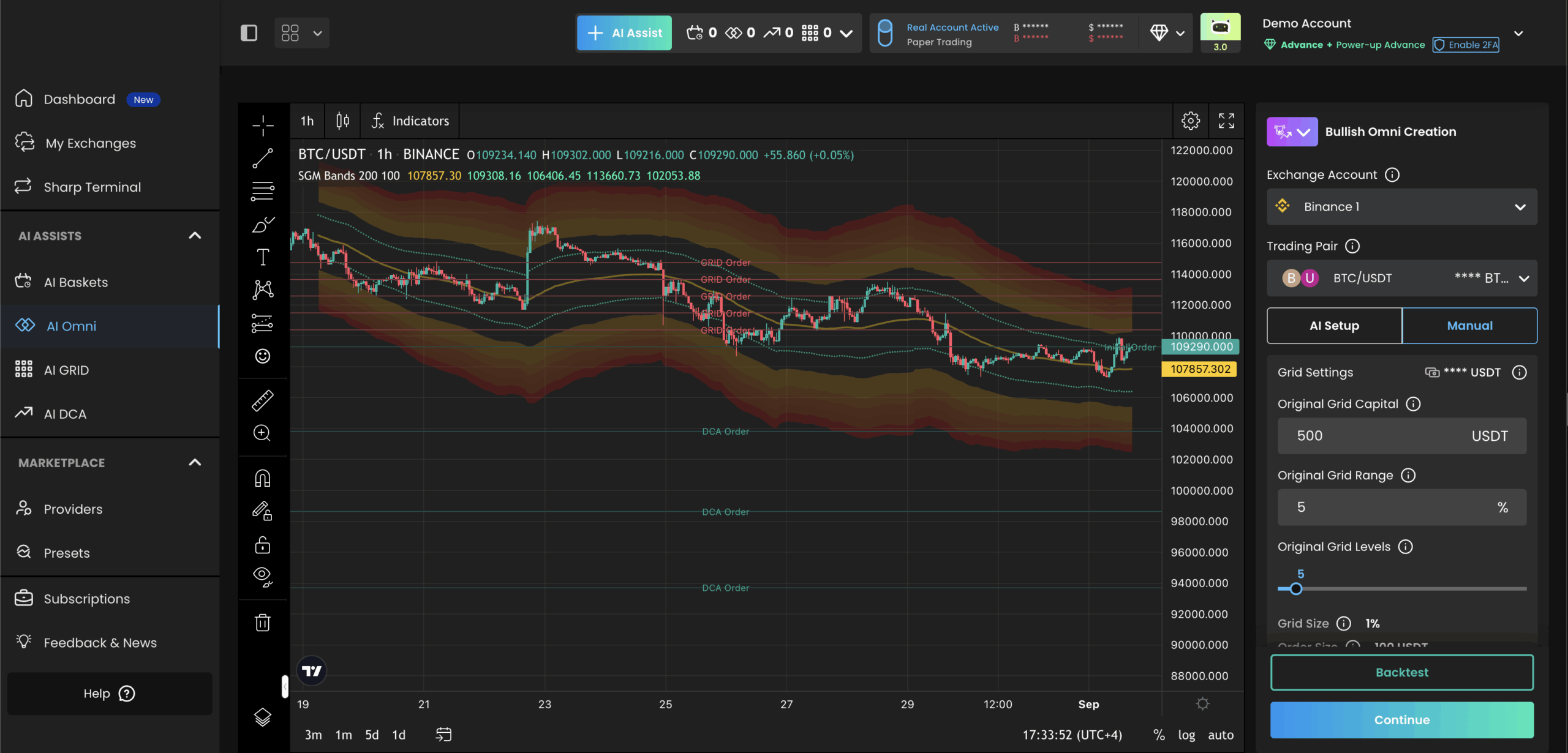Image resolution: width=1568 pixels, height=753 pixels.
Task: Open the Exchange Account Binance 1 dropdown
Action: coord(1401,207)
